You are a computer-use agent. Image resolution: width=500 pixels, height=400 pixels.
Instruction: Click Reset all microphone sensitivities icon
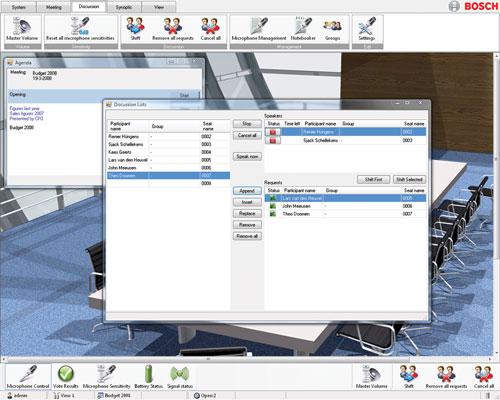tap(80, 29)
